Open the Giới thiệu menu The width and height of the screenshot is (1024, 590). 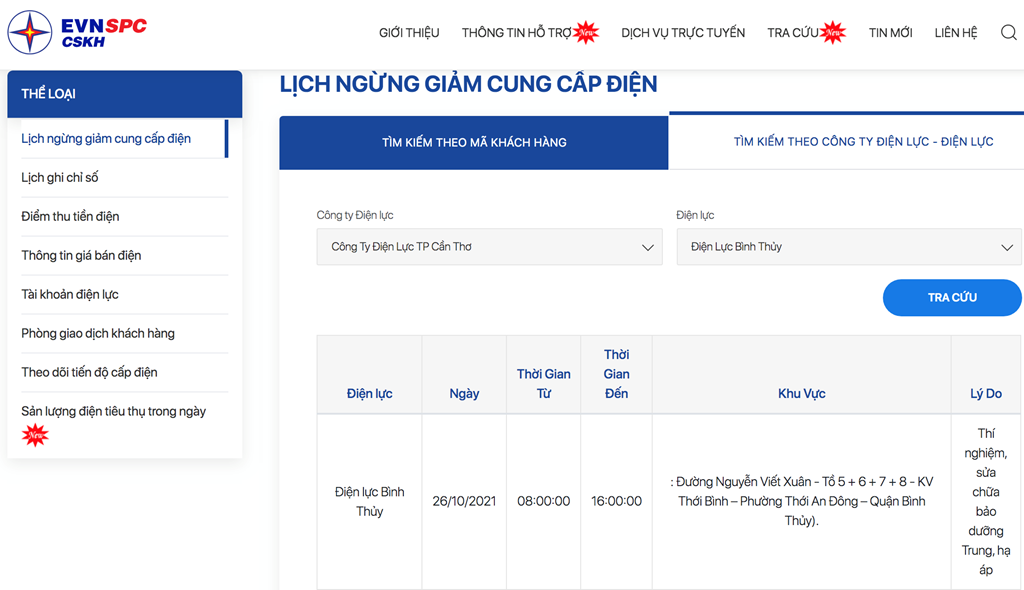click(409, 33)
